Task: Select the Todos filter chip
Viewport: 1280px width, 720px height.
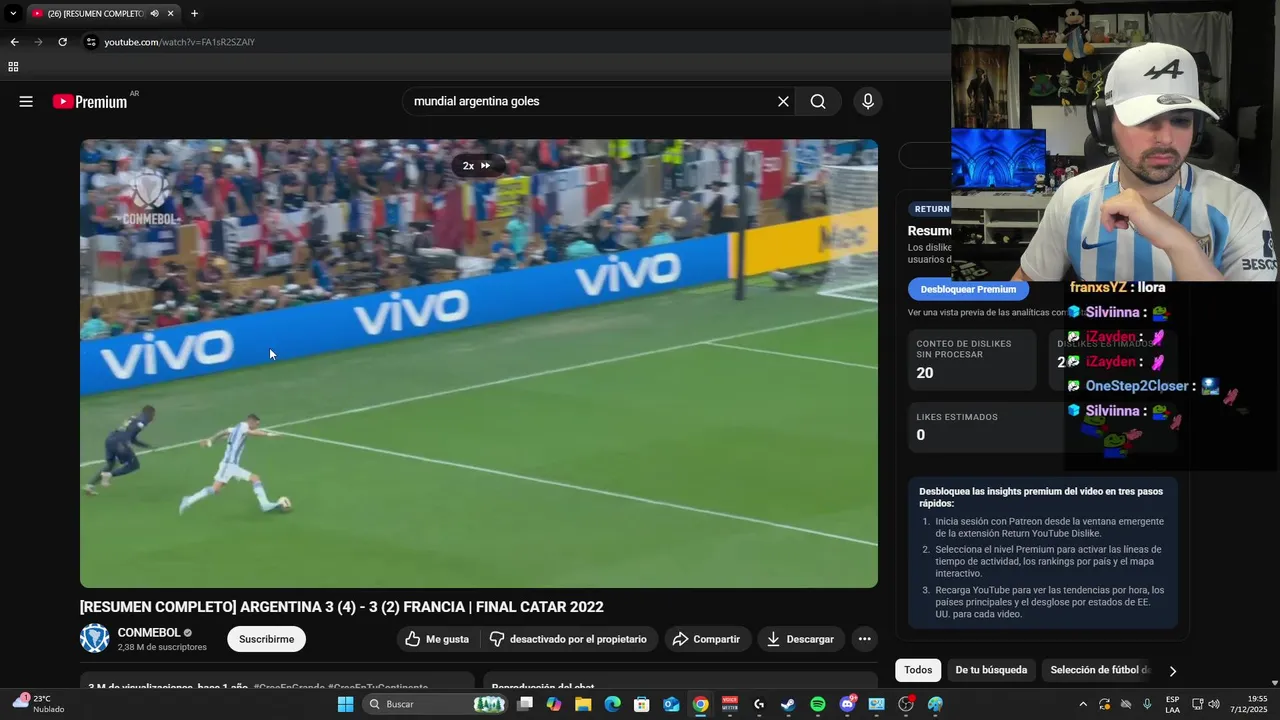Action: click(918, 670)
